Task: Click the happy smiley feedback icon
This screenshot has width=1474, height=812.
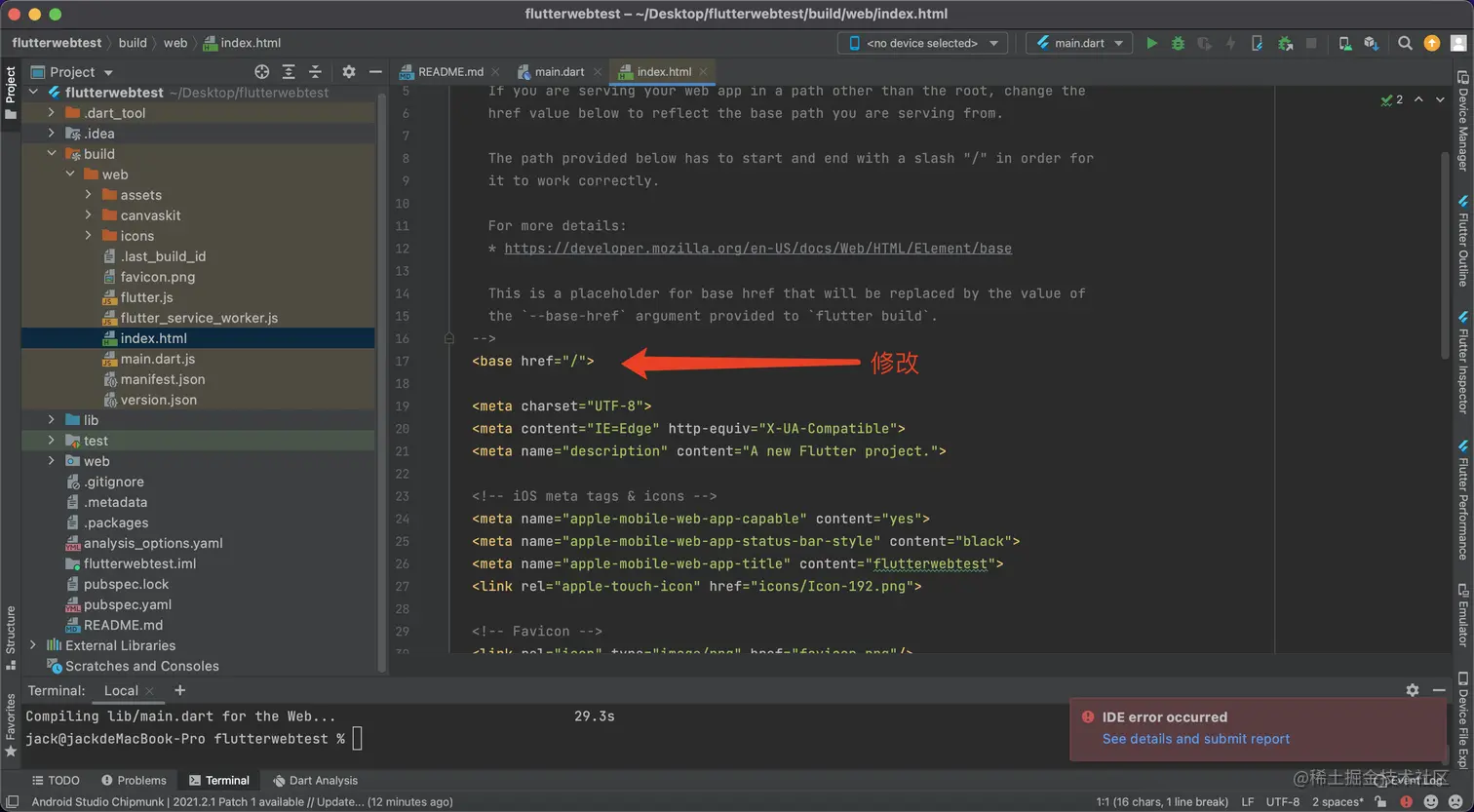Action: tap(1431, 802)
